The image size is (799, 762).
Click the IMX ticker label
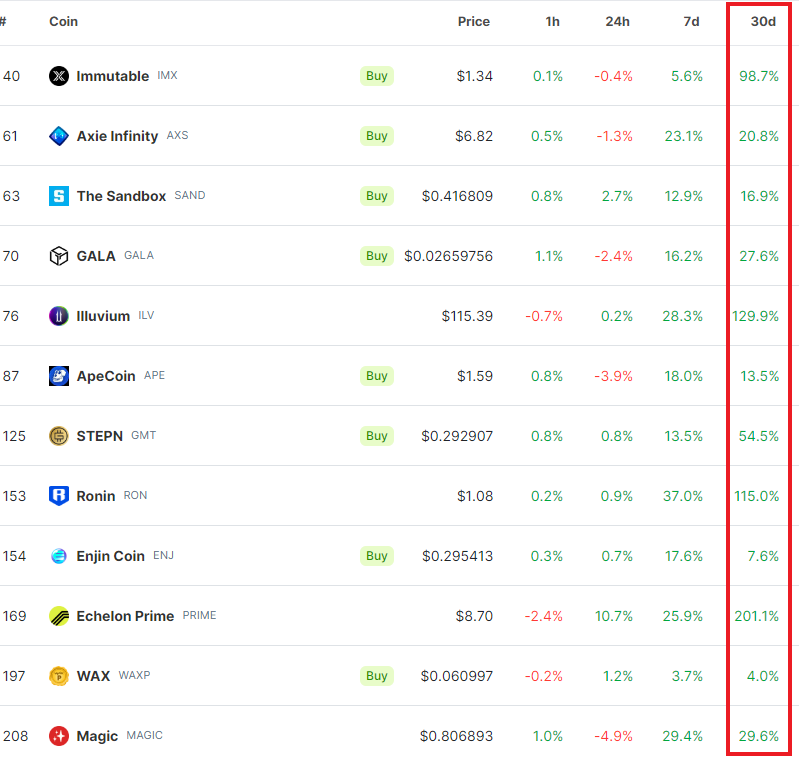click(x=167, y=75)
